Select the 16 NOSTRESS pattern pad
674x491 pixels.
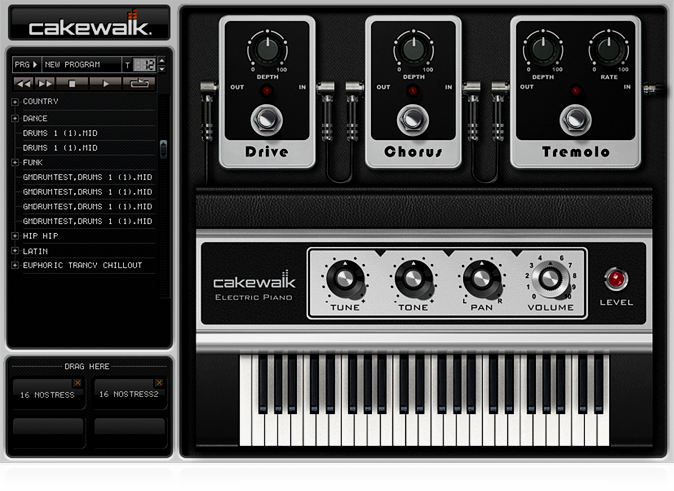47,394
